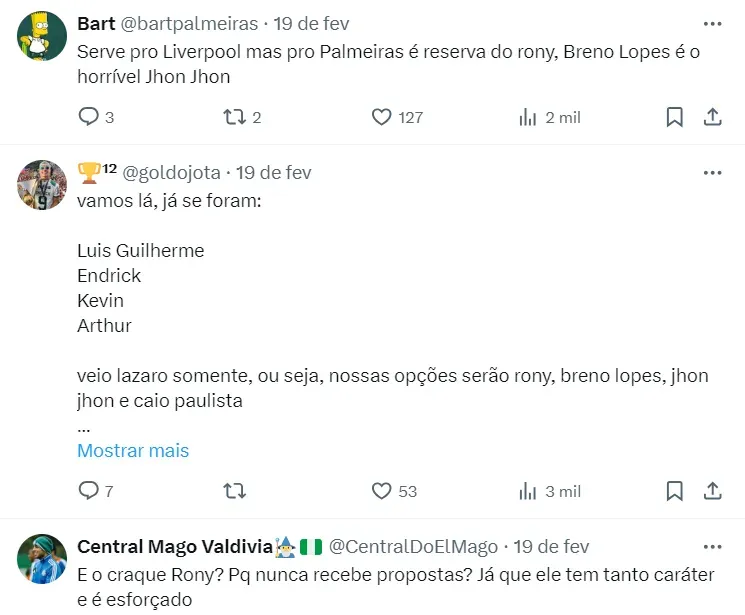The height and width of the screenshot is (615, 745).
Task: Open more options menu on Bart's tweet
Action: (712, 24)
